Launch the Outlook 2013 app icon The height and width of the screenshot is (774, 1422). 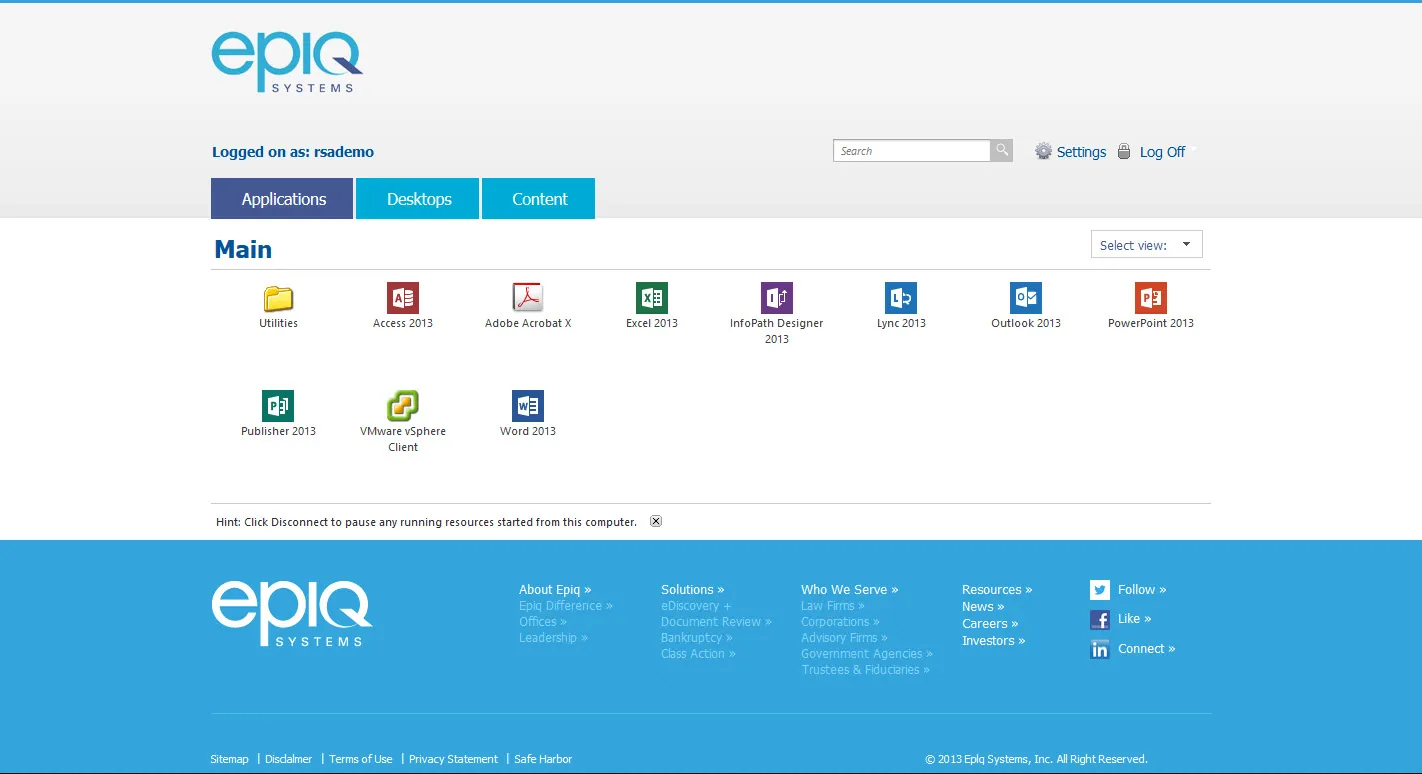(1026, 298)
